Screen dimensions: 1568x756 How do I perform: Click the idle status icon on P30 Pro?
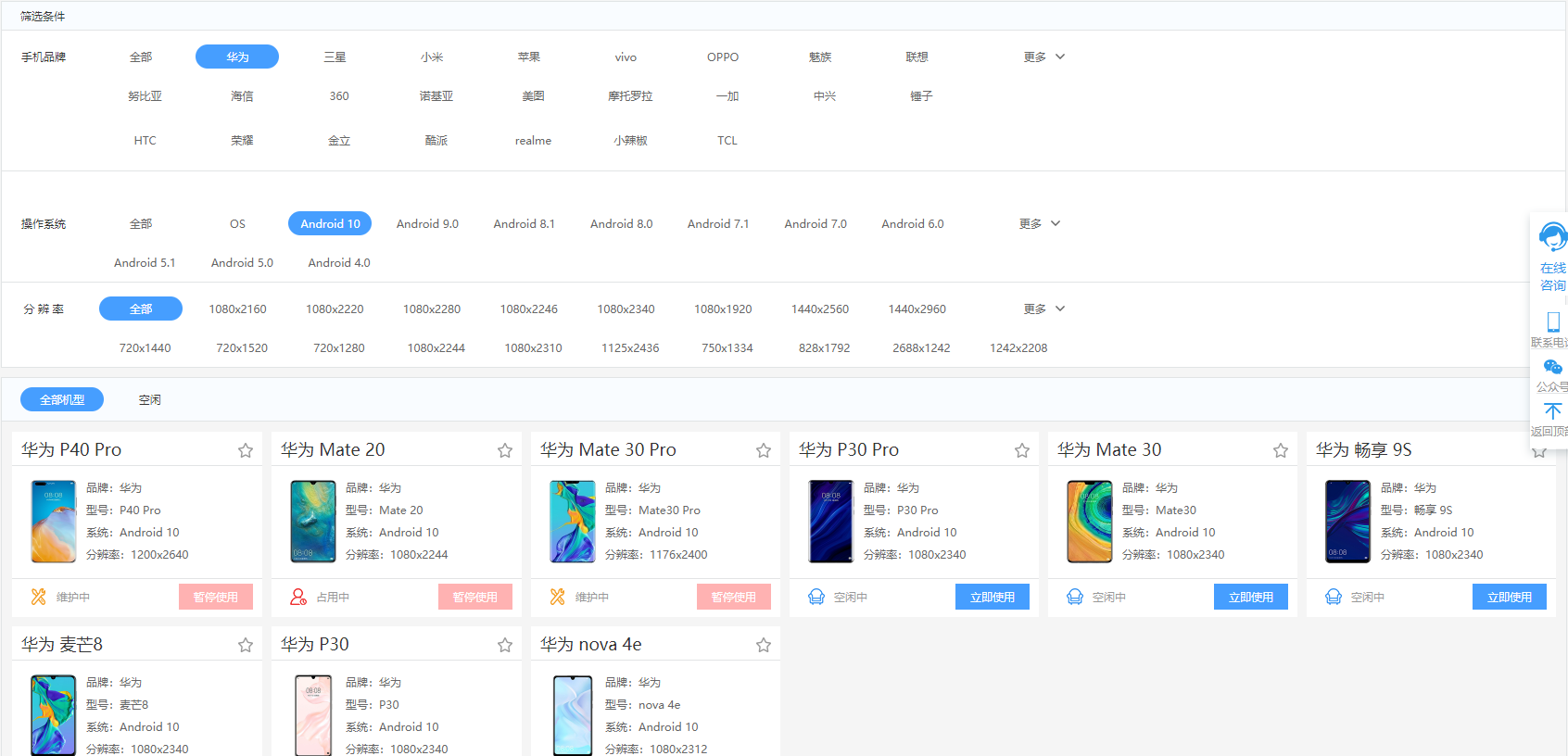click(816, 597)
